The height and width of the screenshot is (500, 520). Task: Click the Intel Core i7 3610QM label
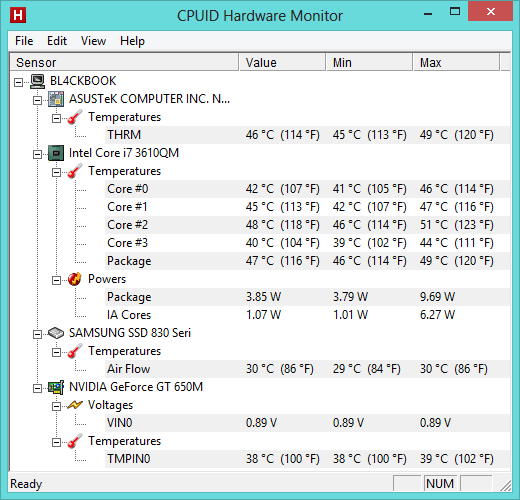coord(124,153)
